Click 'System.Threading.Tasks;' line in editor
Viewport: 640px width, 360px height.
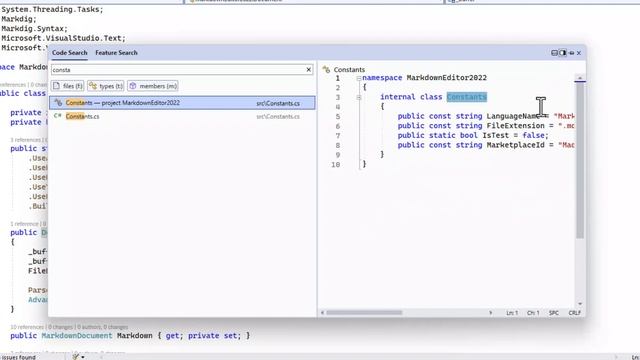pyautogui.click(x=52, y=9)
